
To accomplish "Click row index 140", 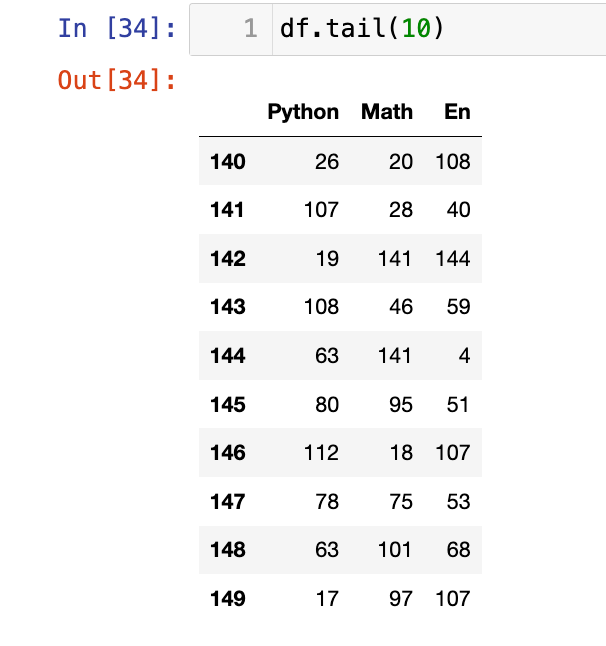I will 228,161.
